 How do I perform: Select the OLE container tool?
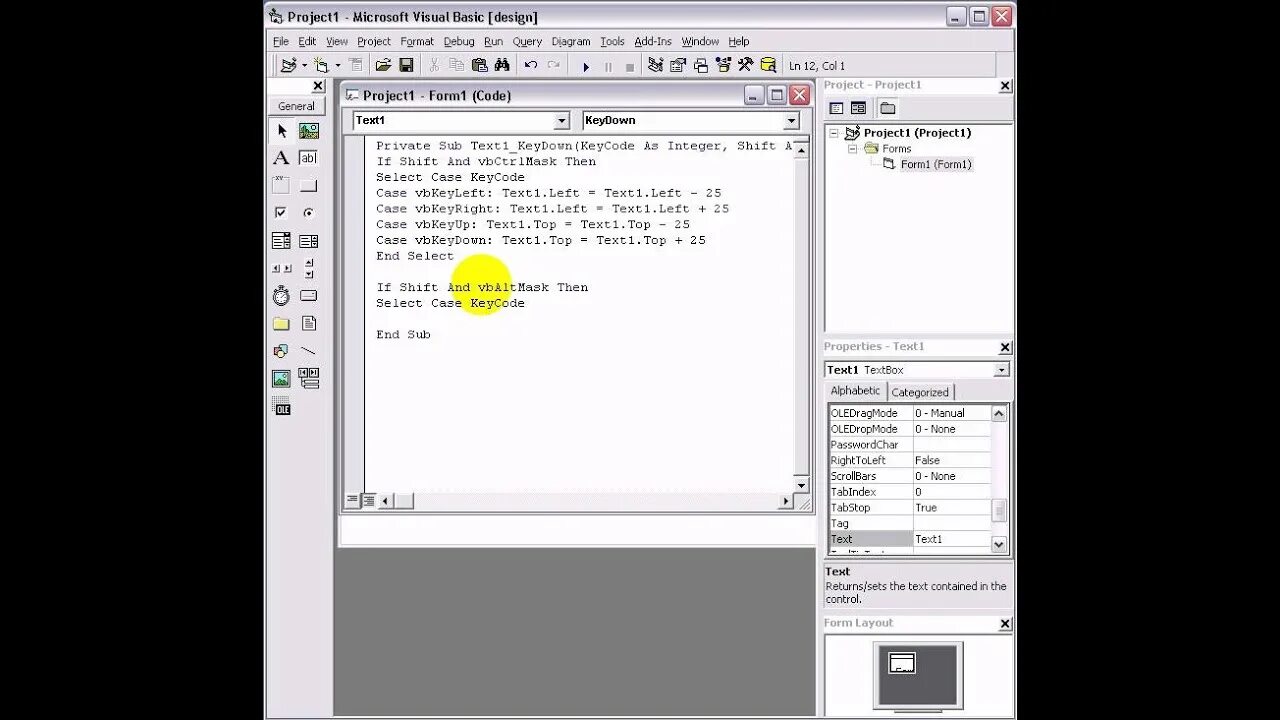point(281,407)
